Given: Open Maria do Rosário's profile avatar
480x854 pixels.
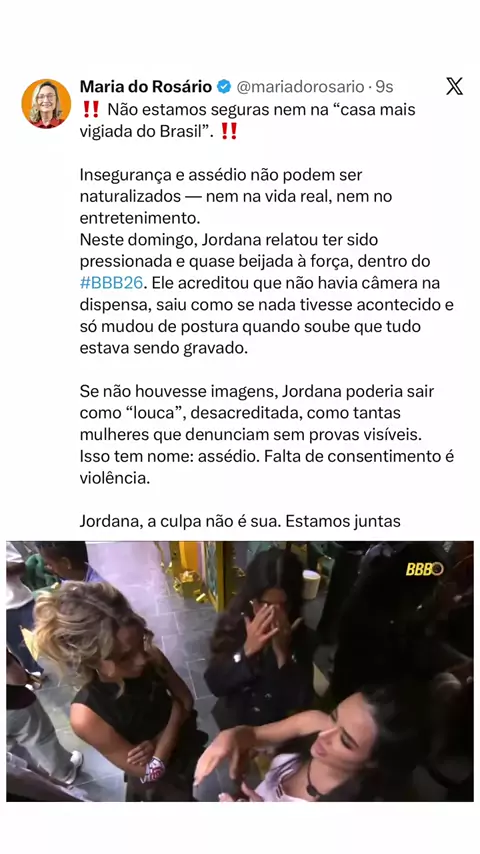Looking at the screenshot, I should click(46, 103).
